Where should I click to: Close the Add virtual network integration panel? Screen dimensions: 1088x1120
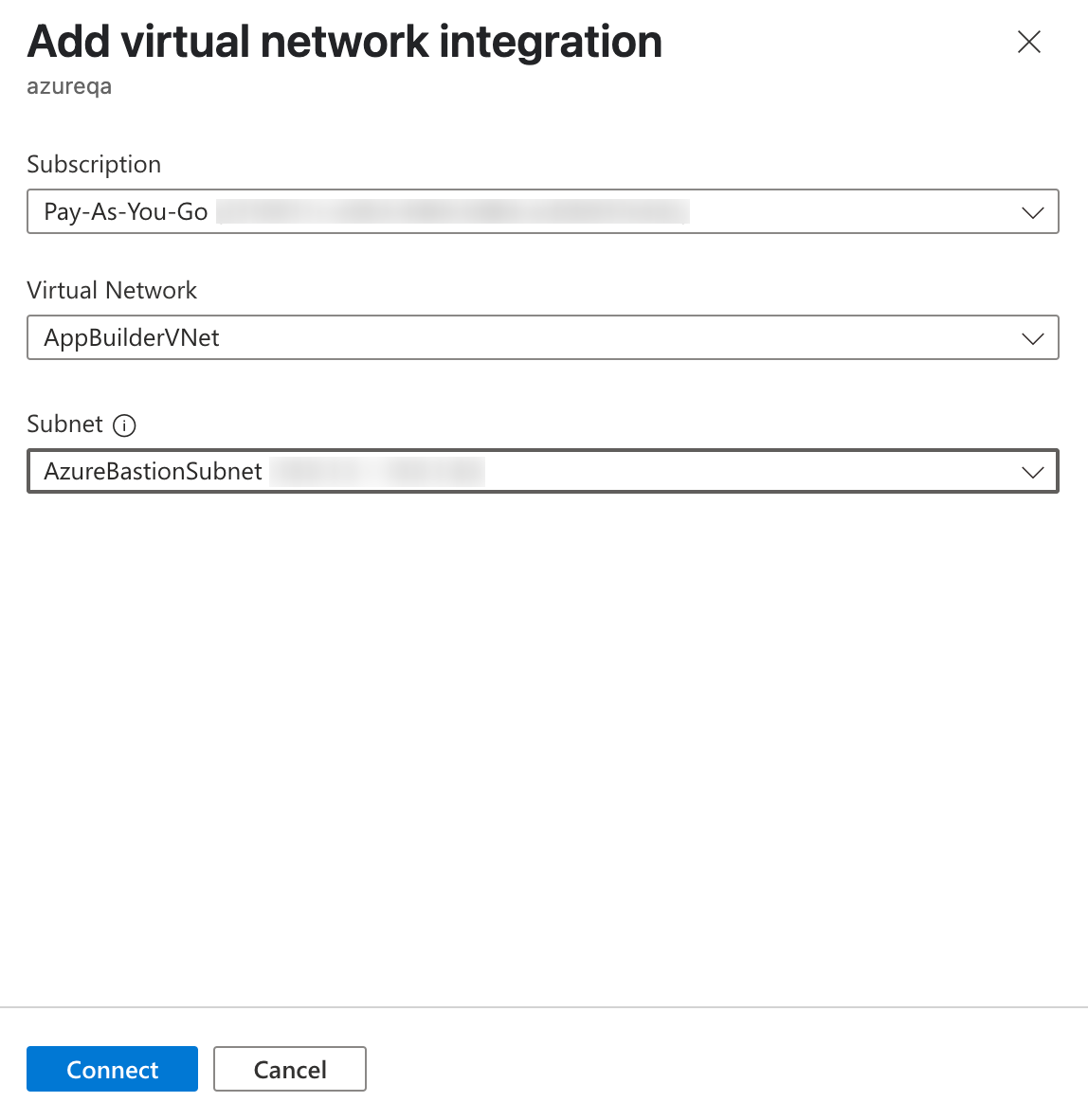point(1028,42)
